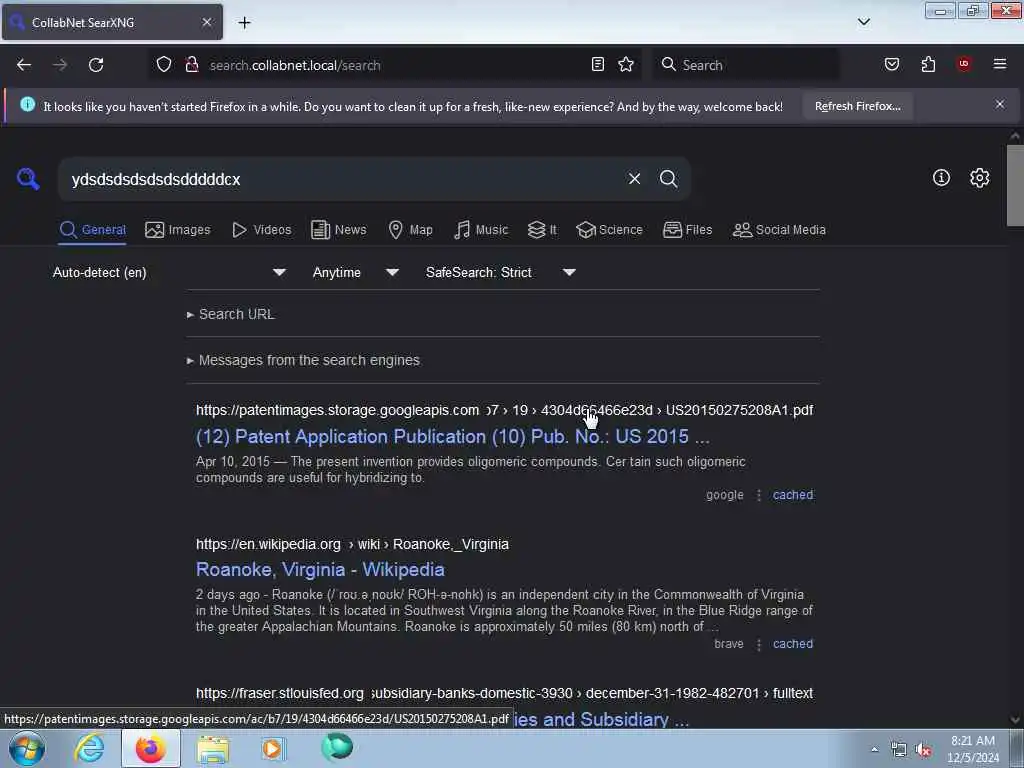Click the green round taskbar application icon
This screenshot has width=1024, height=768.
click(x=337, y=747)
